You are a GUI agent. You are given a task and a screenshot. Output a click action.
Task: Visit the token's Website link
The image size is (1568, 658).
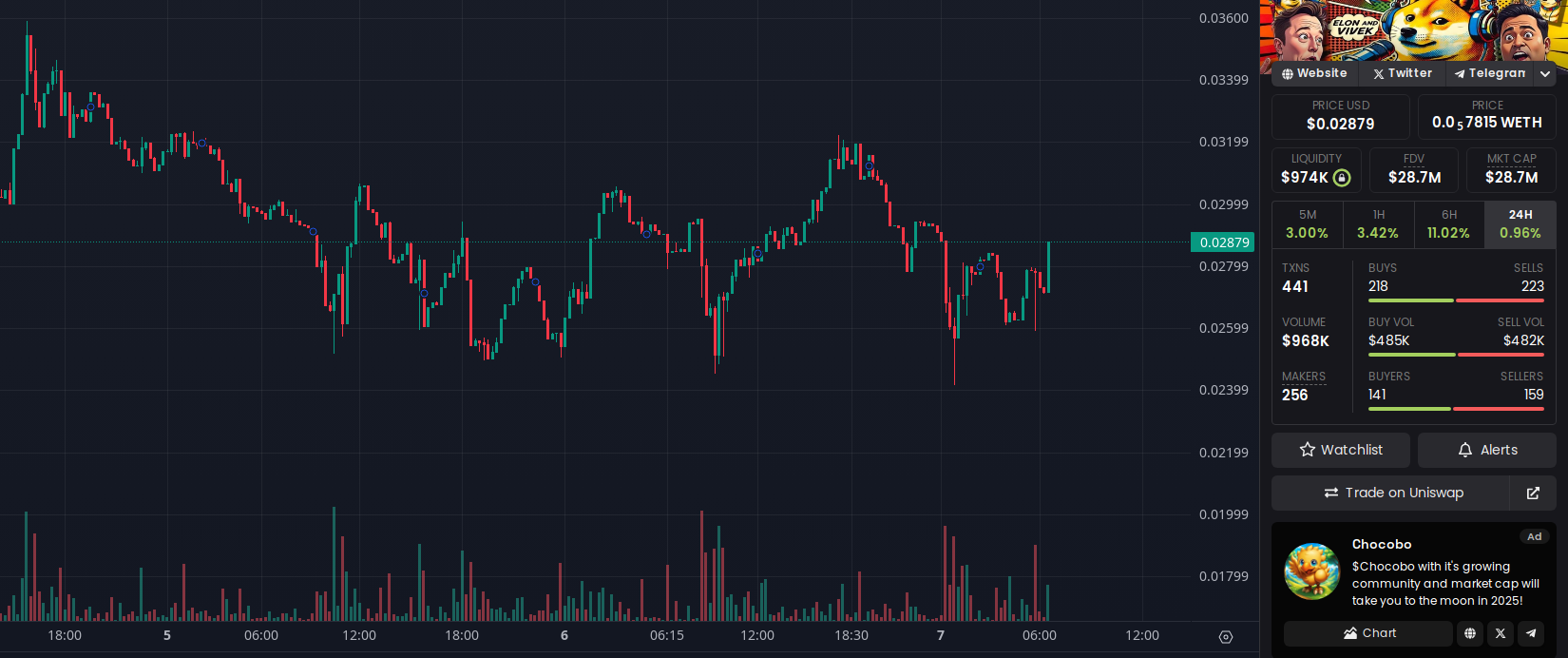coord(1314,73)
